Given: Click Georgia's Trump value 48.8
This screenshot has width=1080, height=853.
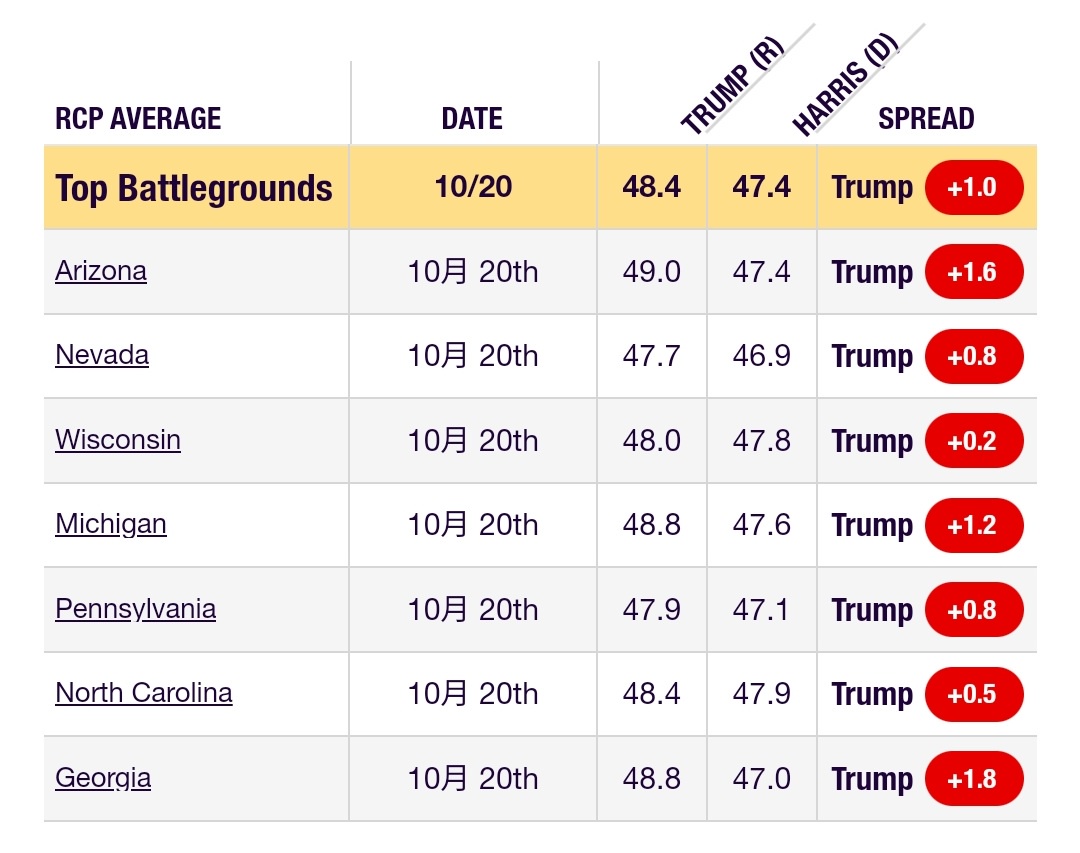Looking at the screenshot, I should (651, 779).
